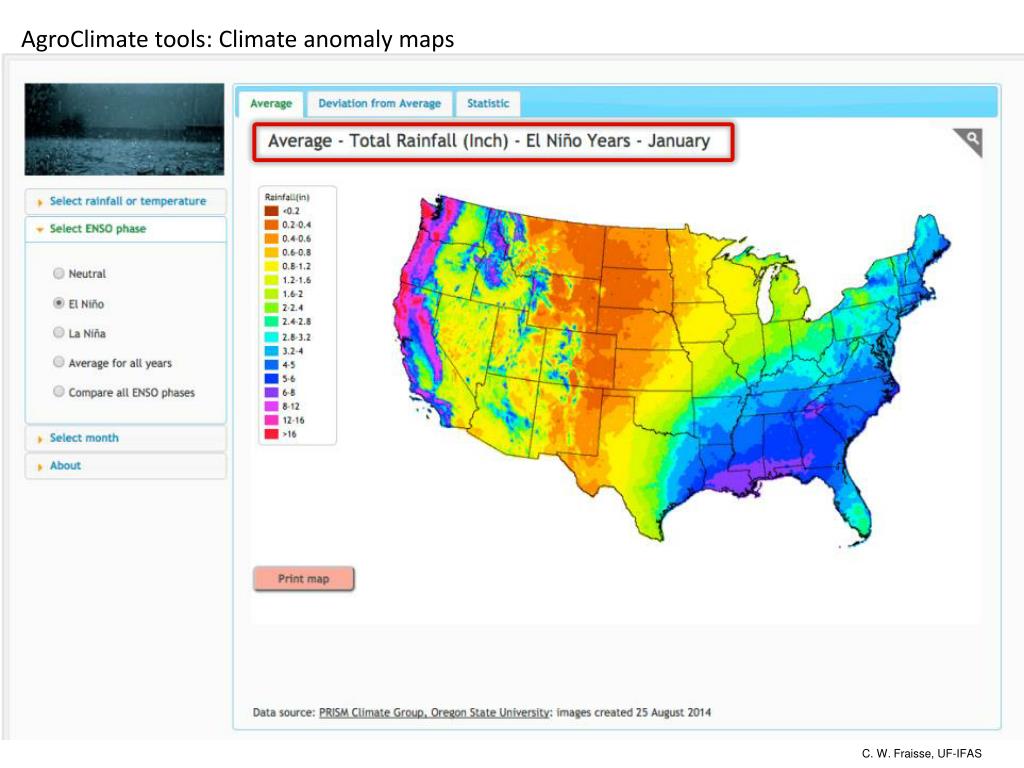
Task: Select the El Niño radio button
Action: tap(59, 303)
